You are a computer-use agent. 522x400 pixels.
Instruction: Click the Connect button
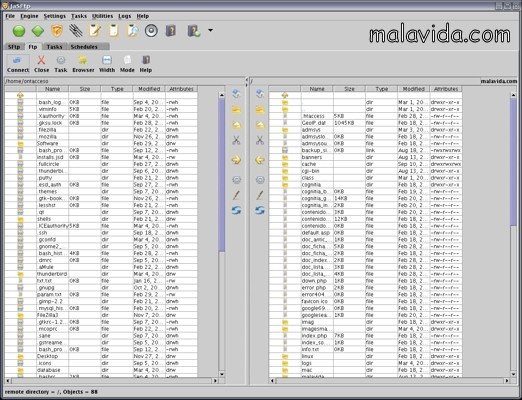point(18,64)
